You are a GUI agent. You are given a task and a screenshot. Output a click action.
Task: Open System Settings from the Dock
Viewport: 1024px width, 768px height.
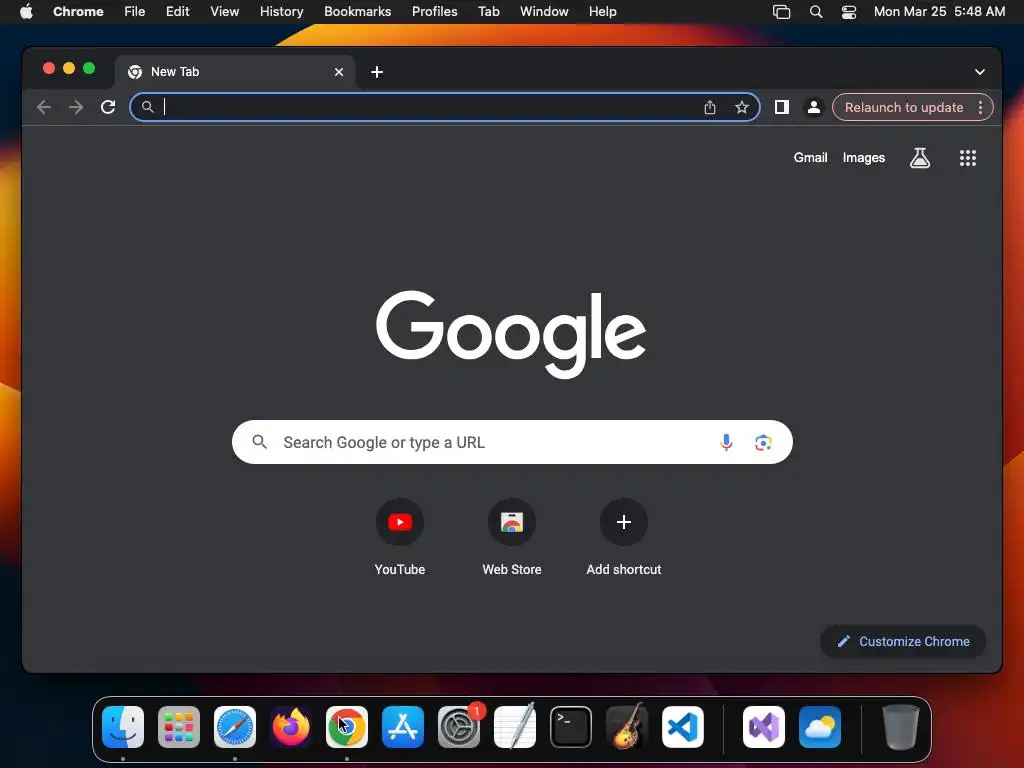(459, 727)
